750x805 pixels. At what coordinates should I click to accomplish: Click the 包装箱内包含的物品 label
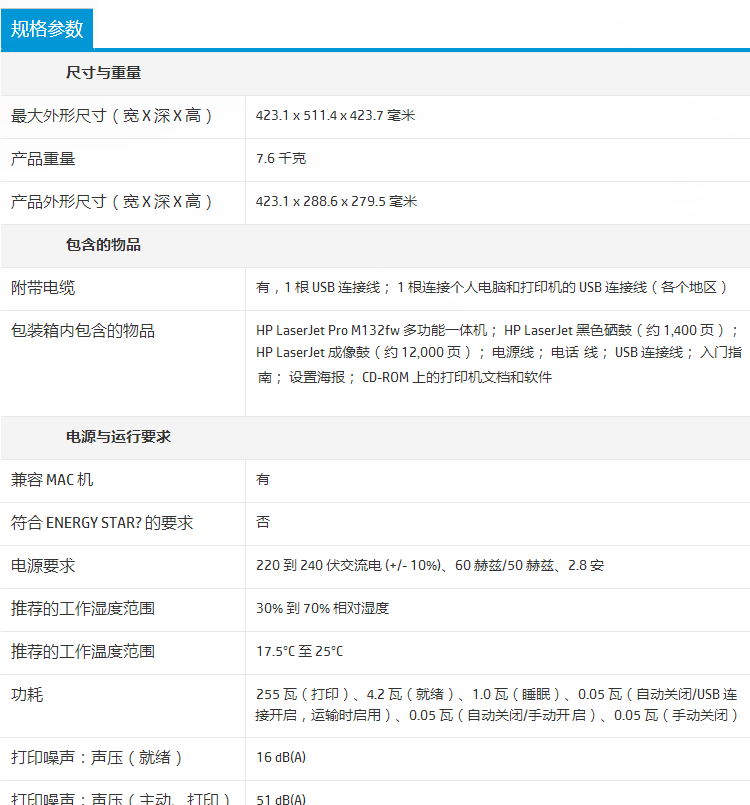coord(83,331)
